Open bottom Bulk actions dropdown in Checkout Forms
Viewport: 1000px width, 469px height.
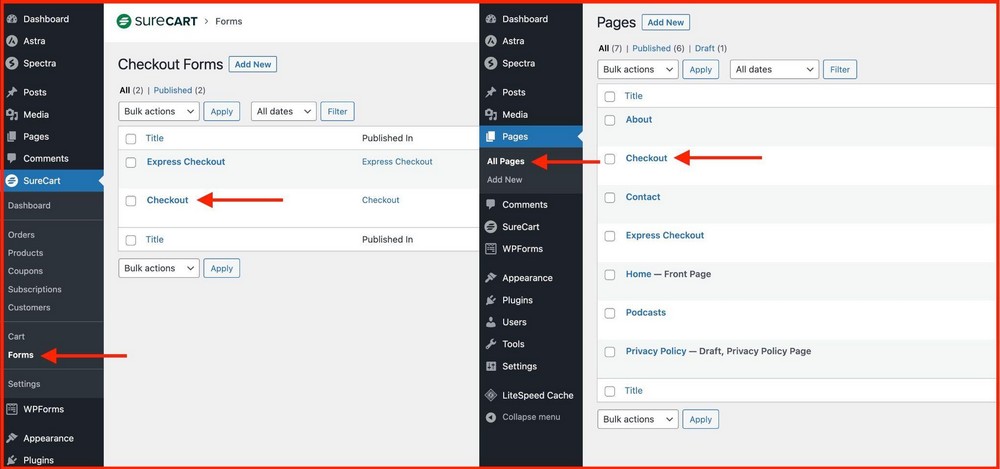click(x=159, y=268)
